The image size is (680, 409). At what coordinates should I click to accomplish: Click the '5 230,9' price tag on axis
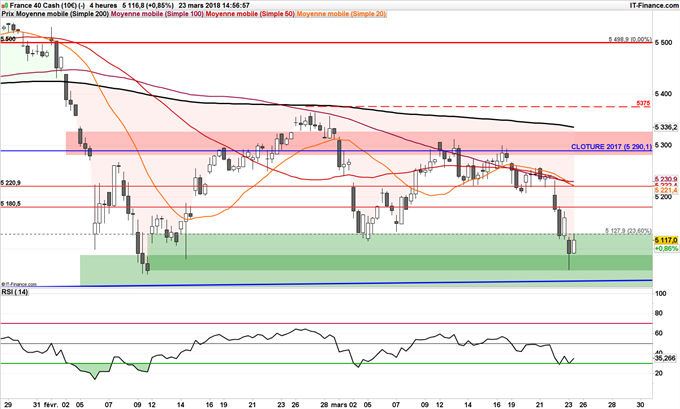(x=666, y=179)
